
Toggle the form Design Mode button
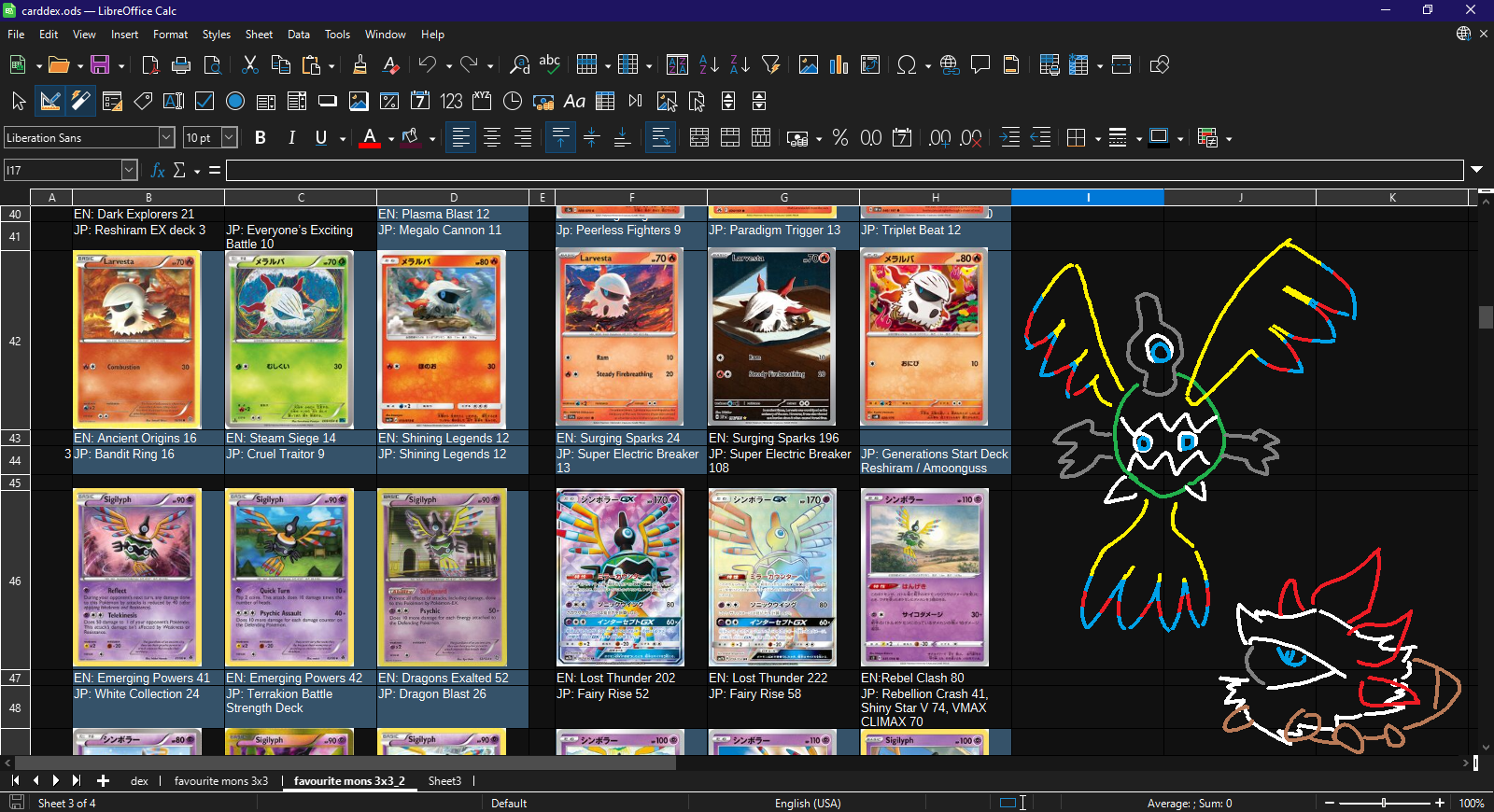point(50,101)
